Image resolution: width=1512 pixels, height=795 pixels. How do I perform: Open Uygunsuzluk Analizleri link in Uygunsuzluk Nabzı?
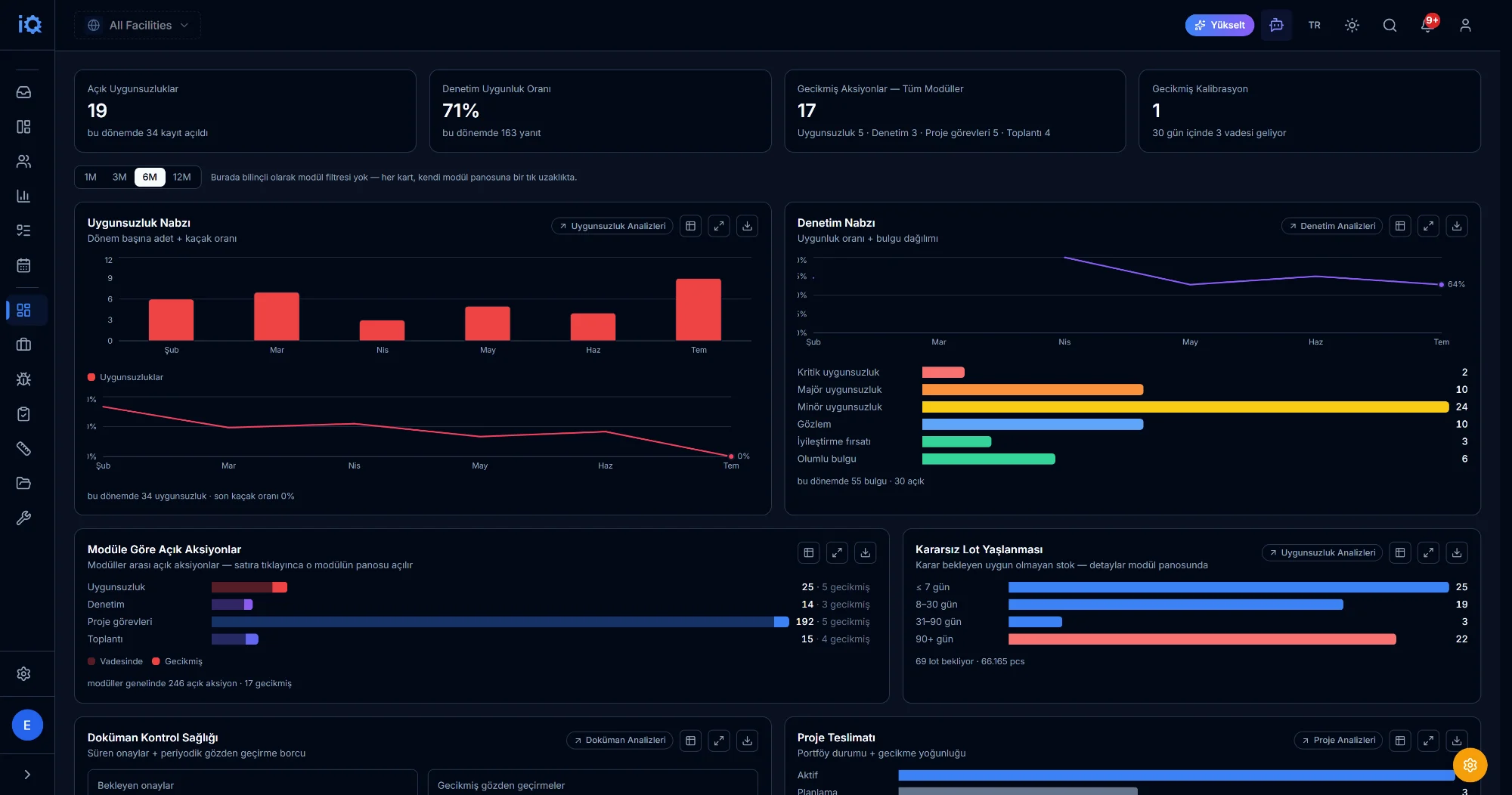(x=612, y=226)
